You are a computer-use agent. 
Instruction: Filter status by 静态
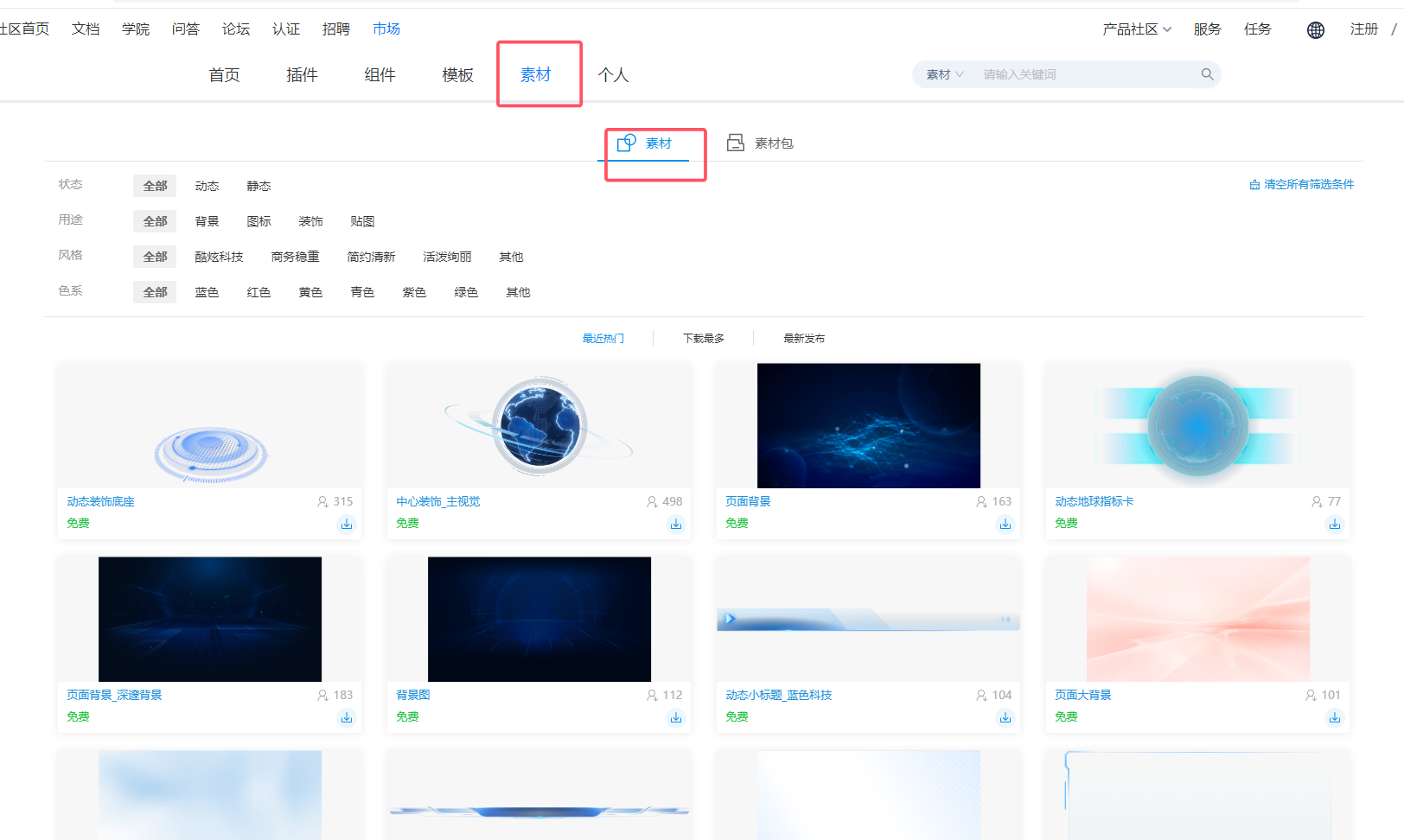click(258, 186)
